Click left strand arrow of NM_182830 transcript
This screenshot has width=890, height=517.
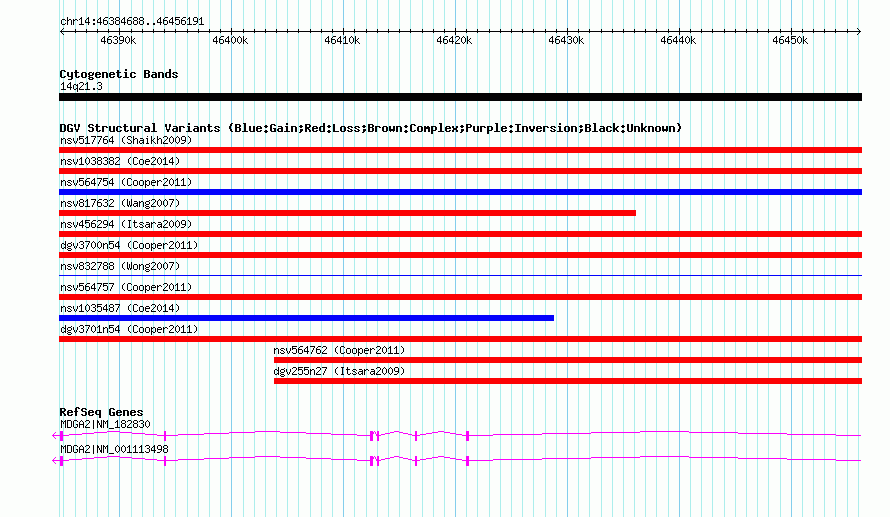pos(55,435)
